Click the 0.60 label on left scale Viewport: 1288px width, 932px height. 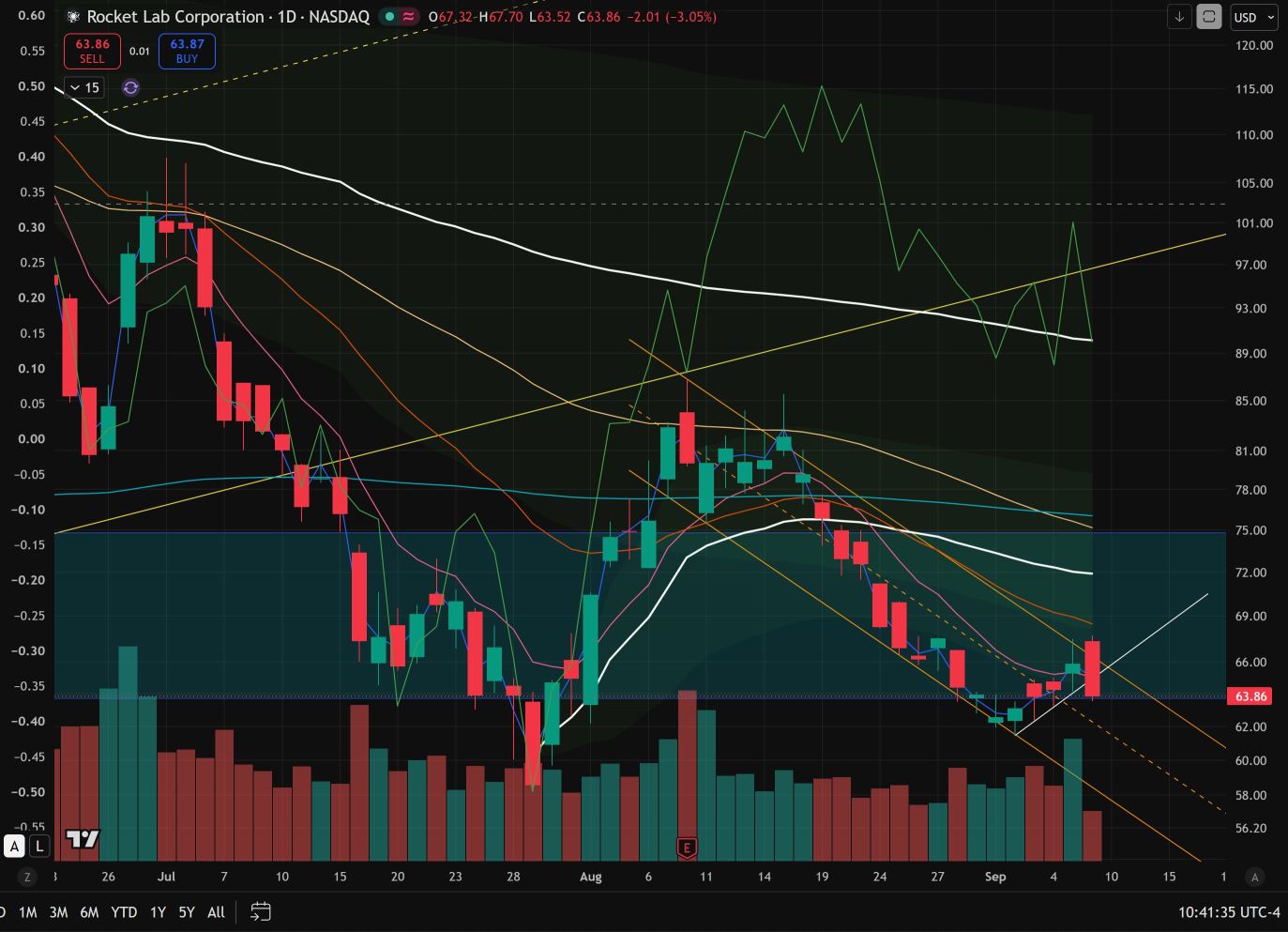(x=32, y=15)
